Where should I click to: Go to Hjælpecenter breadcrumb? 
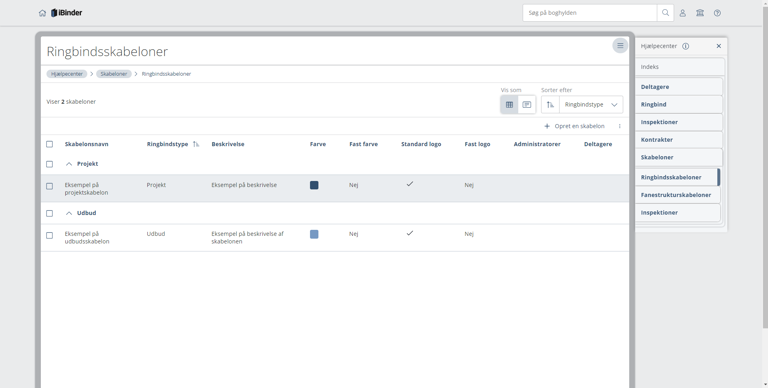(x=67, y=74)
